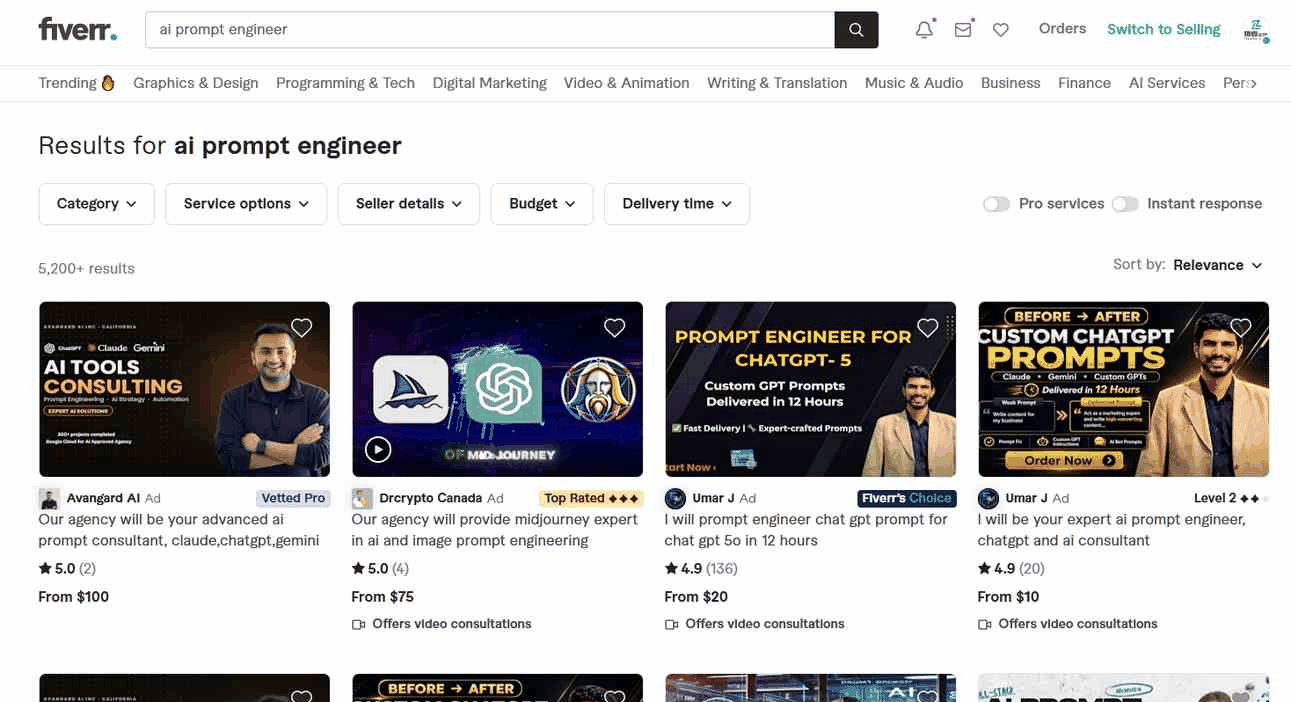Viewport: 1291px width, 702px height.
Task: Click the Fiverr logo
Action: tap(77, 29)
